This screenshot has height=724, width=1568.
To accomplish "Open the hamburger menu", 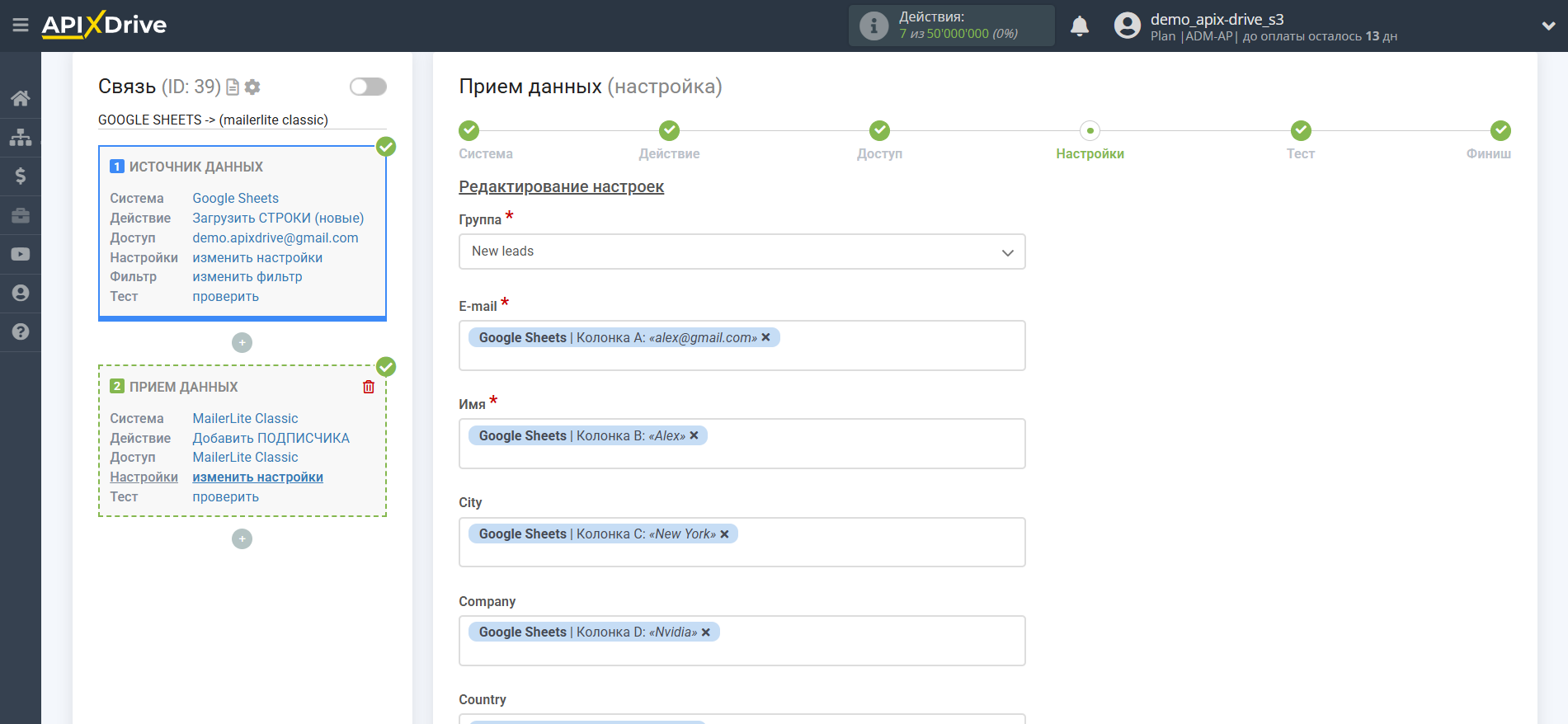I will click(x=21, y=26).
